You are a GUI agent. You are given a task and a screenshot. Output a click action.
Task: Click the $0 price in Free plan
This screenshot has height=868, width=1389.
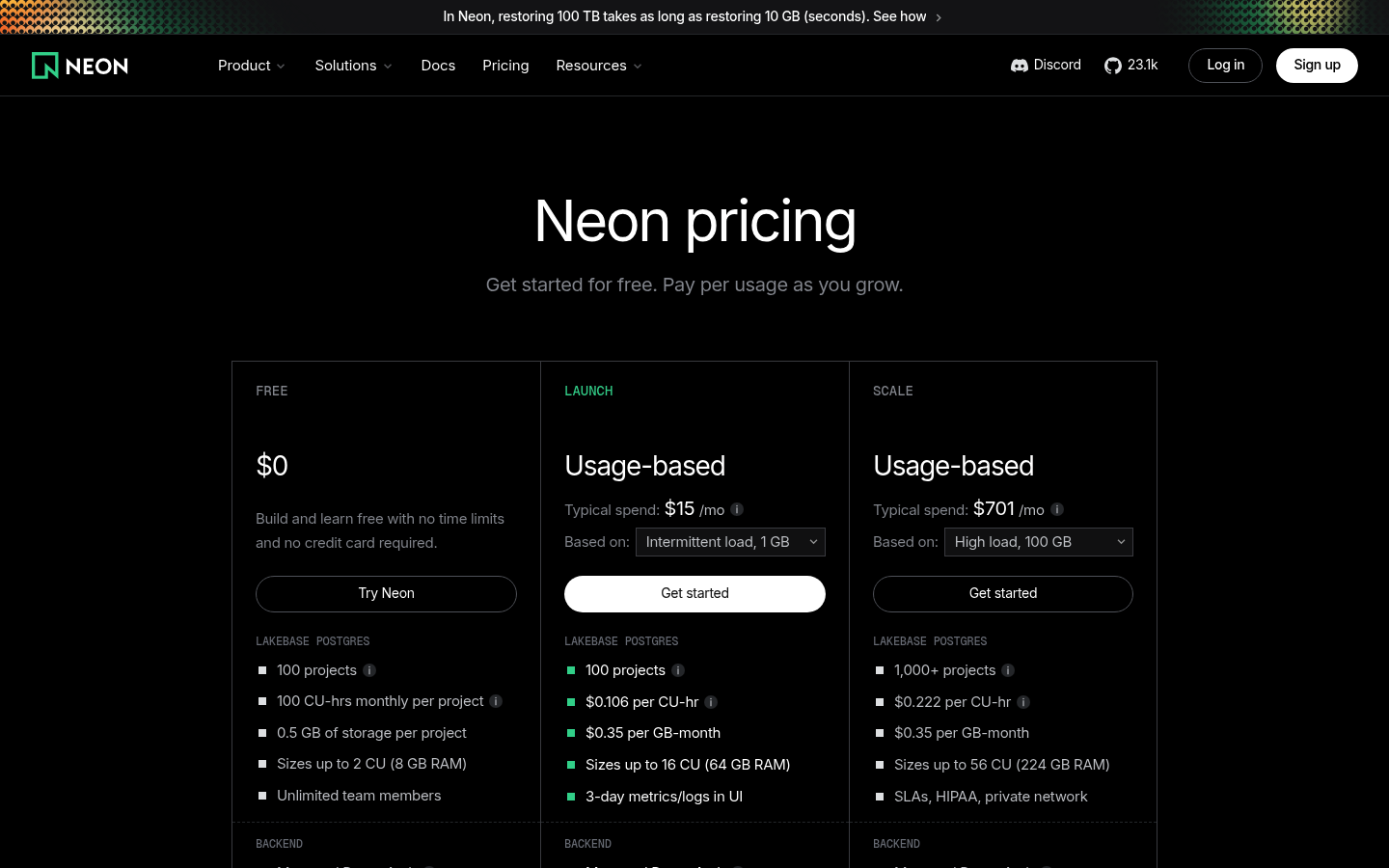coord(272,466)
